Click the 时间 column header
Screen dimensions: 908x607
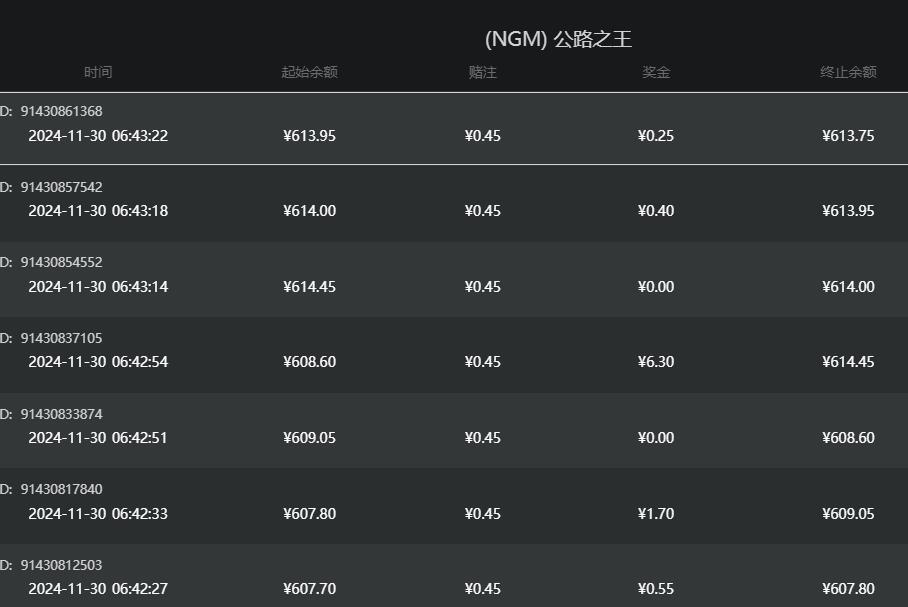98,72
